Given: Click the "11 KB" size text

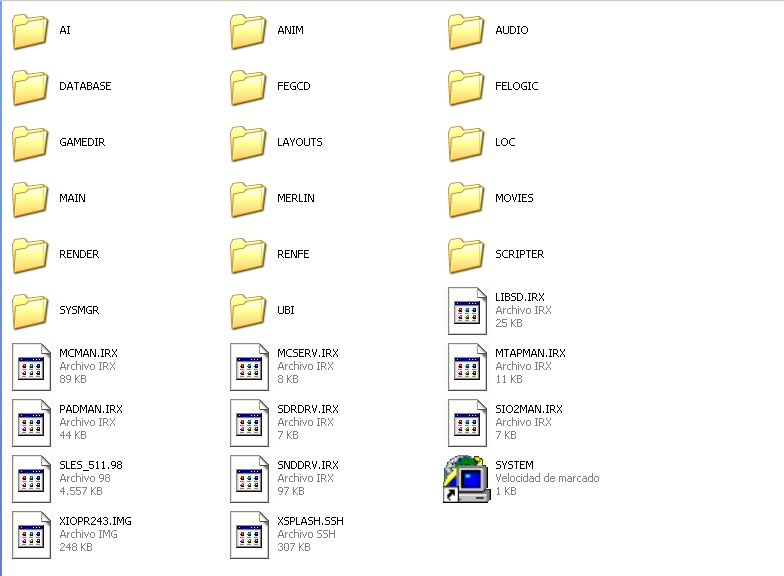Looking at the screenshot, I should coord(508,379).
